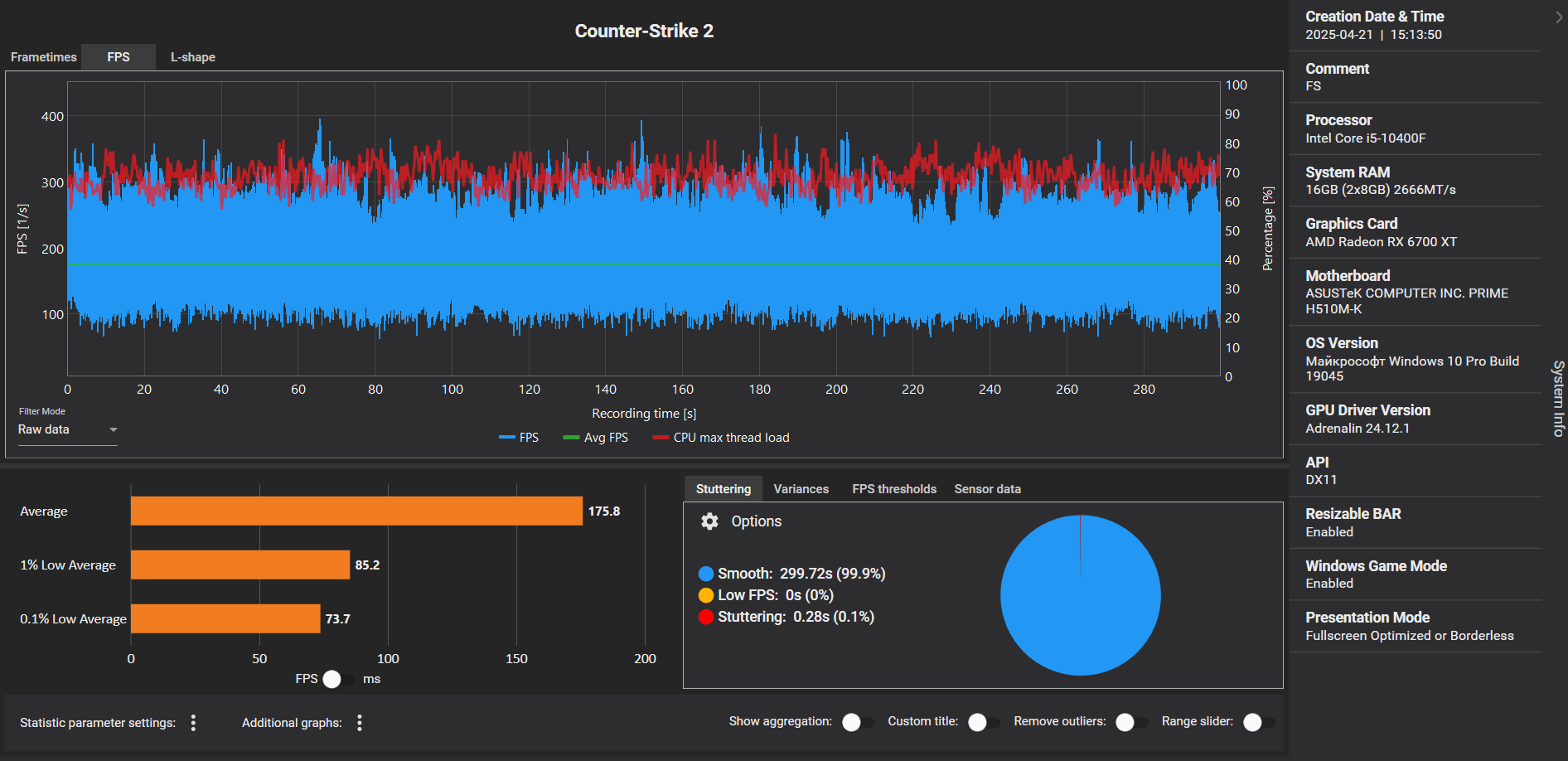Collapse System Info panel with chevron
Image resolution: width=1568 pixels, height=761 pixels.
[x=1559, y=17]
